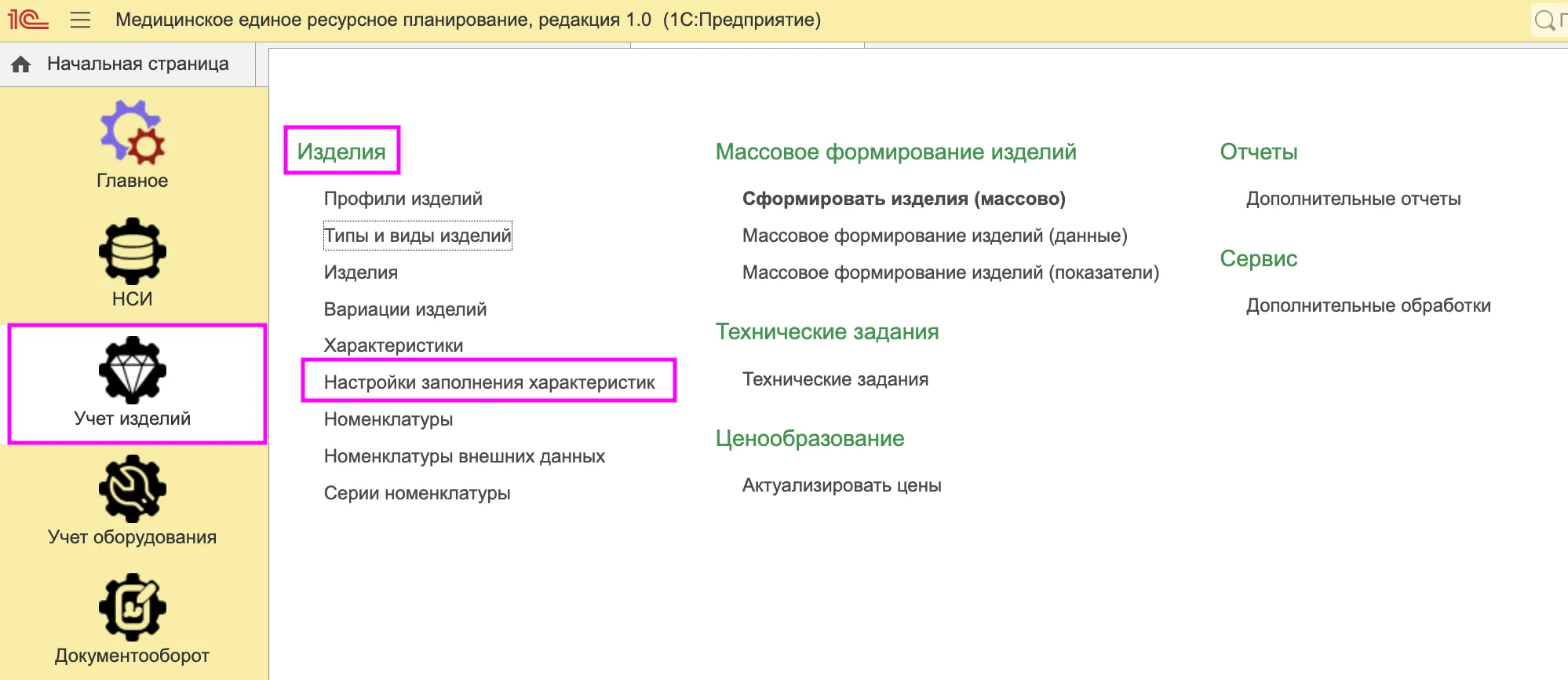Open Настройки заполнения характеристик
This screenshot has width=1568, height=680.
click(x=489, y=382)
